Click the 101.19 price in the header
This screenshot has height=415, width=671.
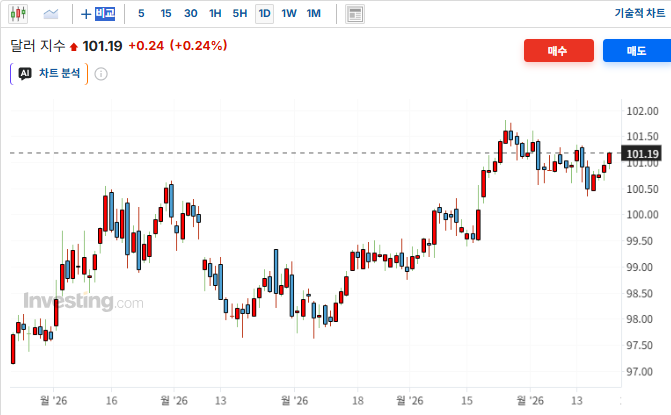102,46
